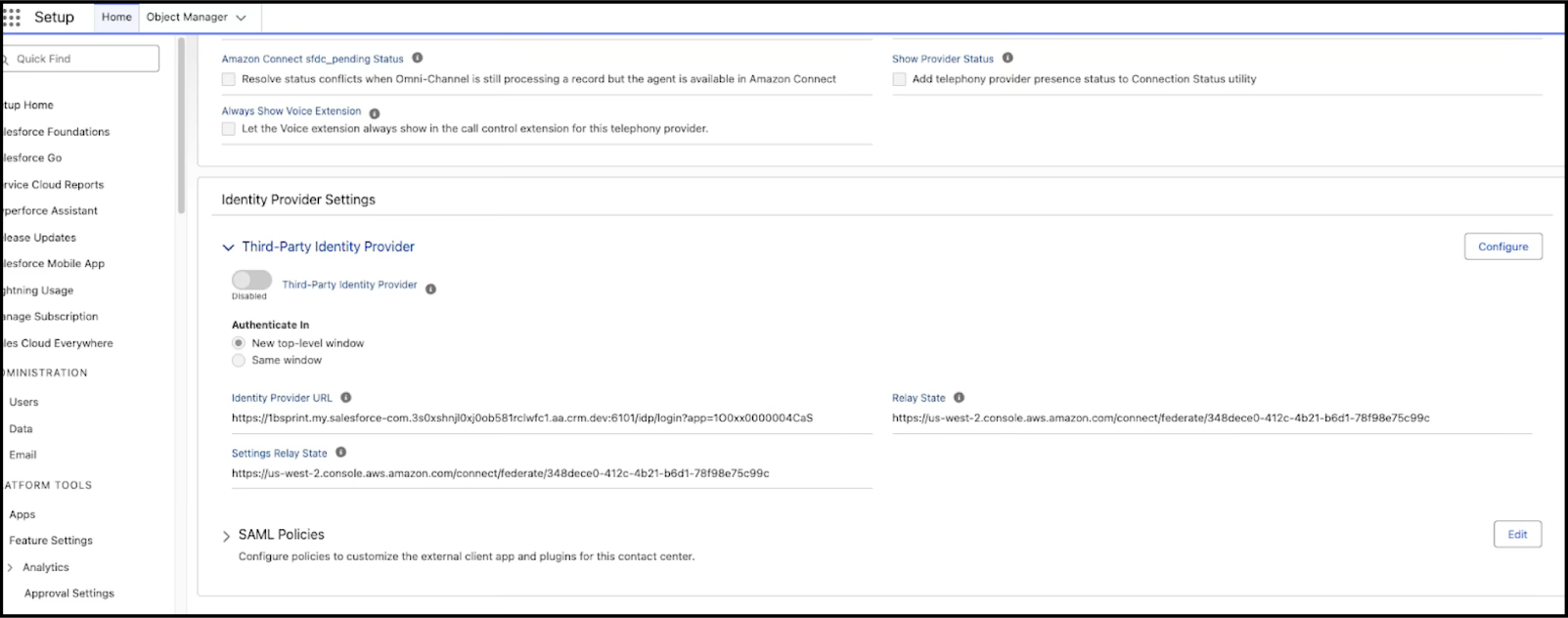Screen dimensions: 1568x618
Task: Open Data in sidebar Administration
Action: pyautogui.click(x=21, y=428)
